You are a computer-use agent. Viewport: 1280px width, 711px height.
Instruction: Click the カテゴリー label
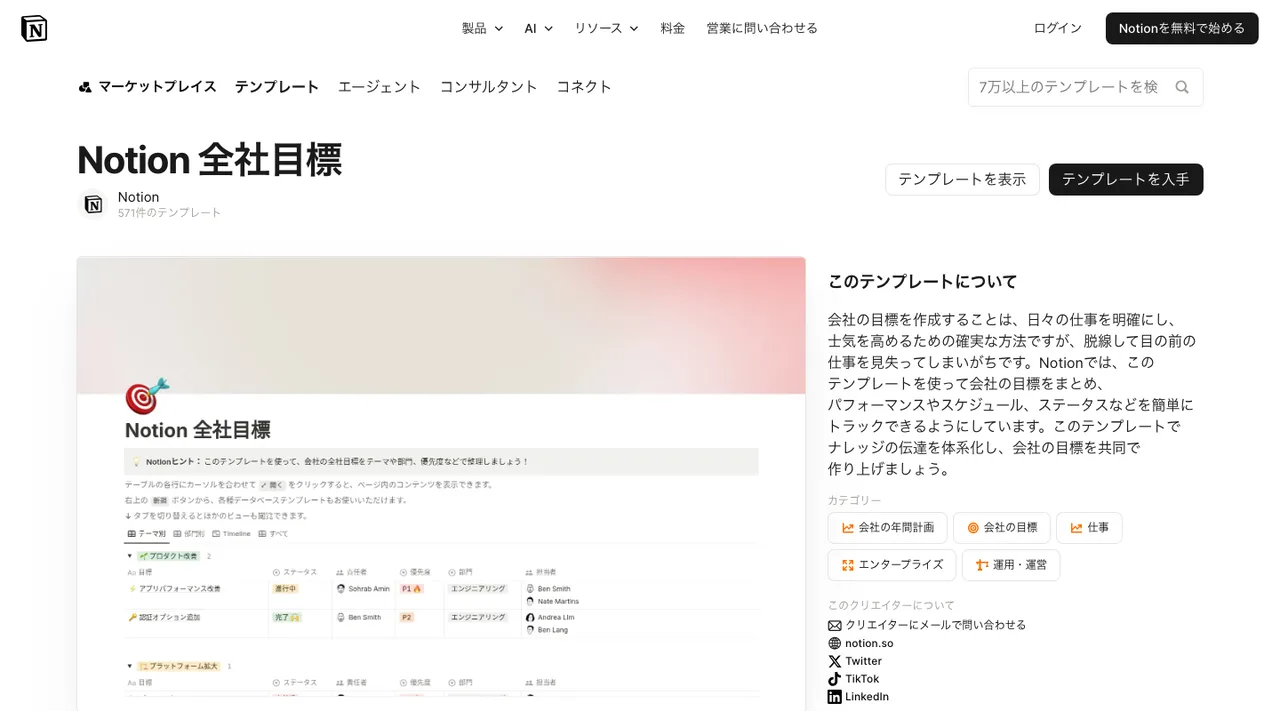[x=855, y=500]
